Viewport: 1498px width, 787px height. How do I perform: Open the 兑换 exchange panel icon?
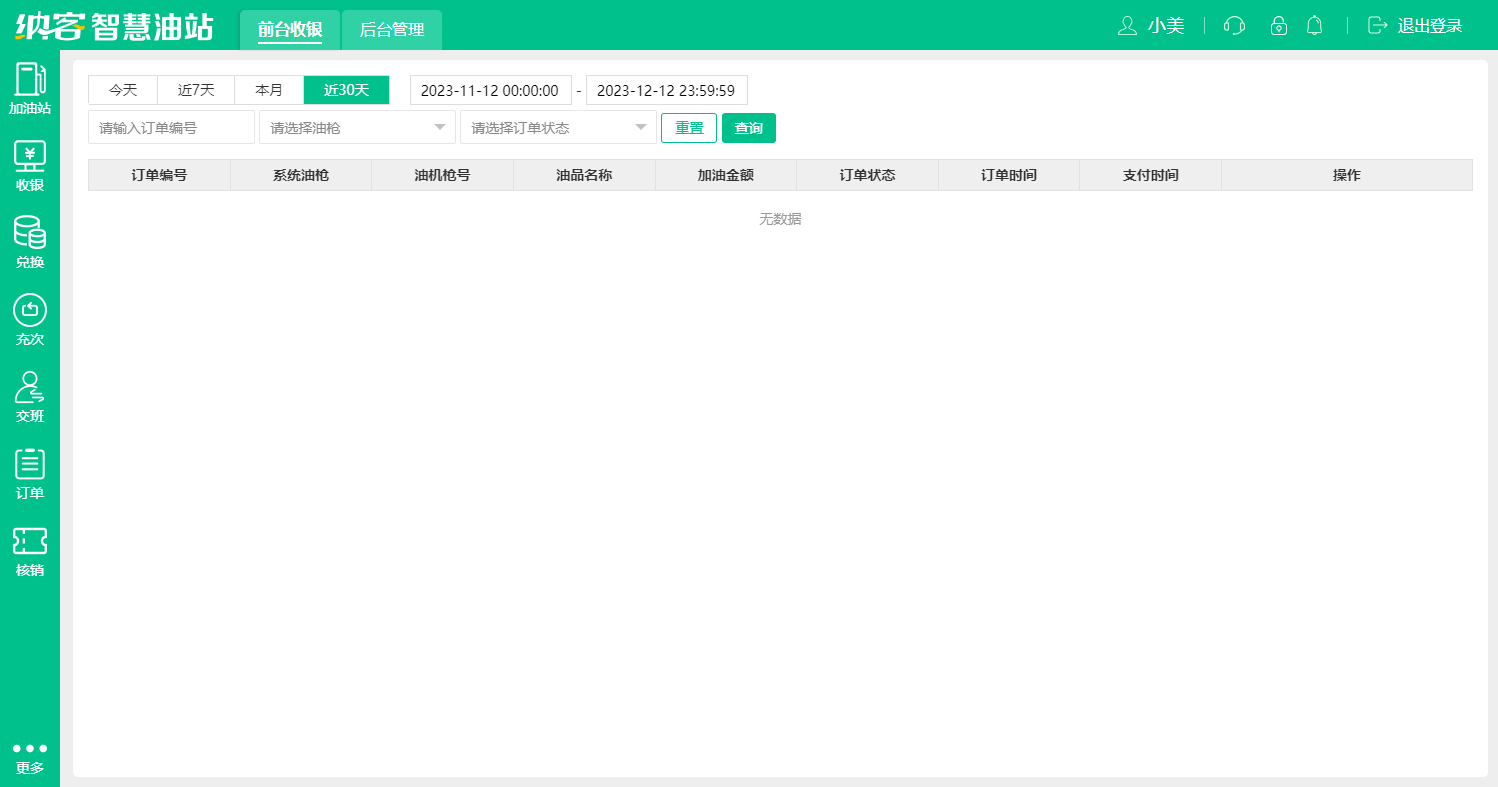point(30,238)
